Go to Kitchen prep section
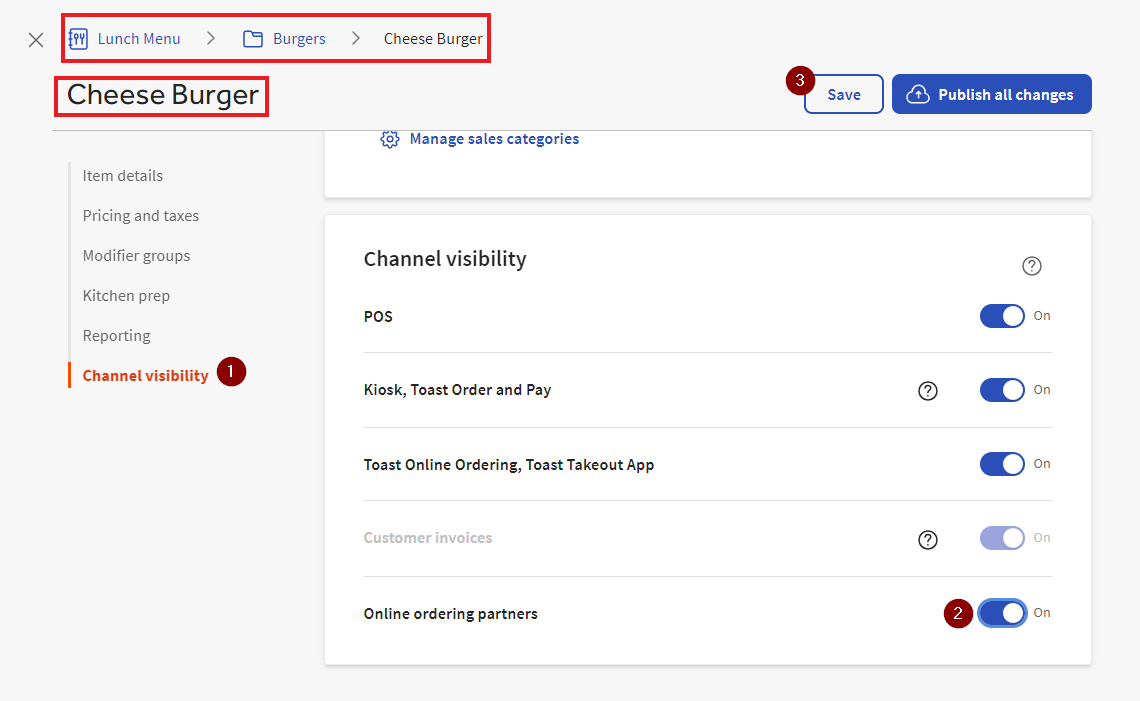 126,296
